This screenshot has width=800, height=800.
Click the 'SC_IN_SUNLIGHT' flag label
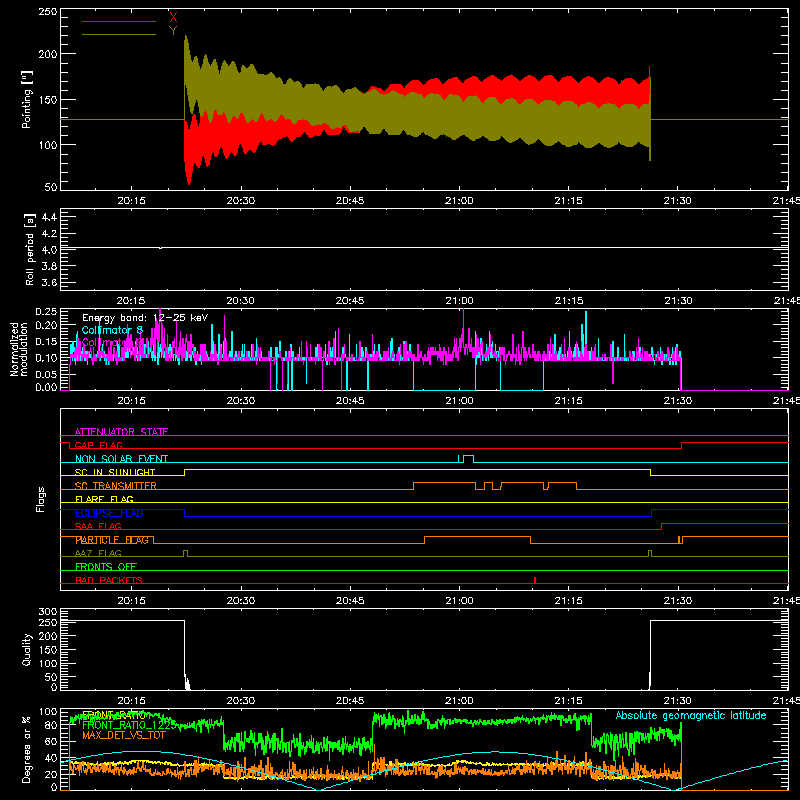115,472
